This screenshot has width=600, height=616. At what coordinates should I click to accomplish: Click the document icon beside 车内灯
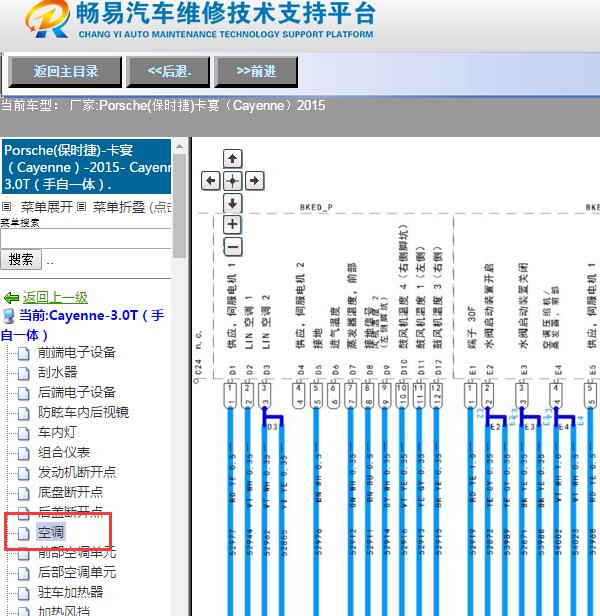click(x=24, y=433)
